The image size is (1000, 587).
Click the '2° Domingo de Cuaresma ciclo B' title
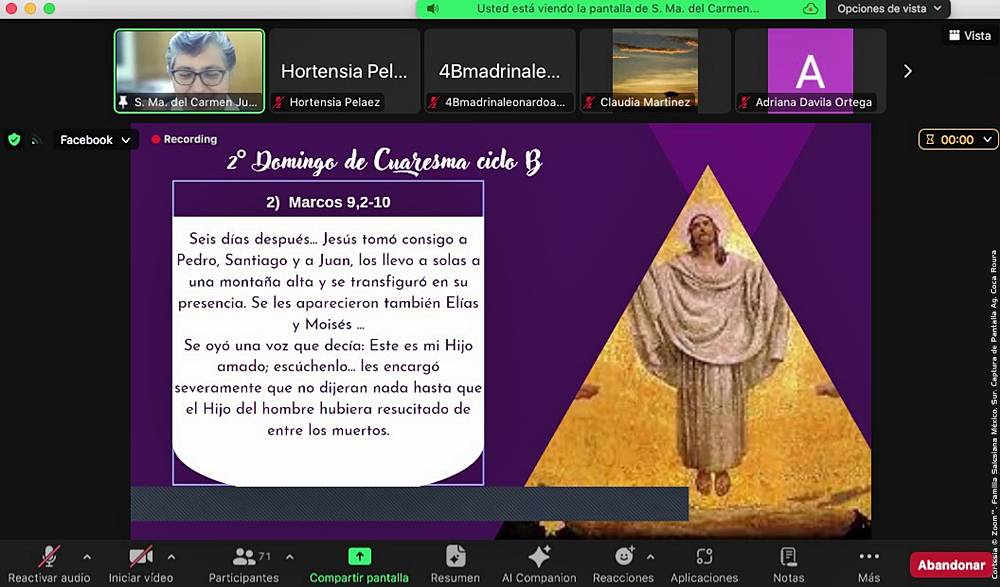point(385,161)
